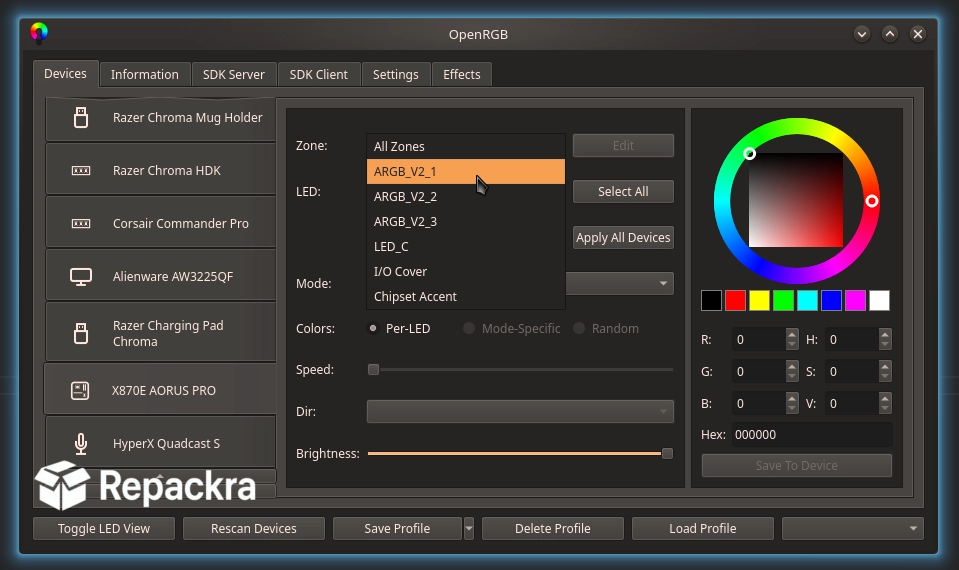959x570 pixels.
Task: Click the Apply All Devices button
Action: pos(623,237)
